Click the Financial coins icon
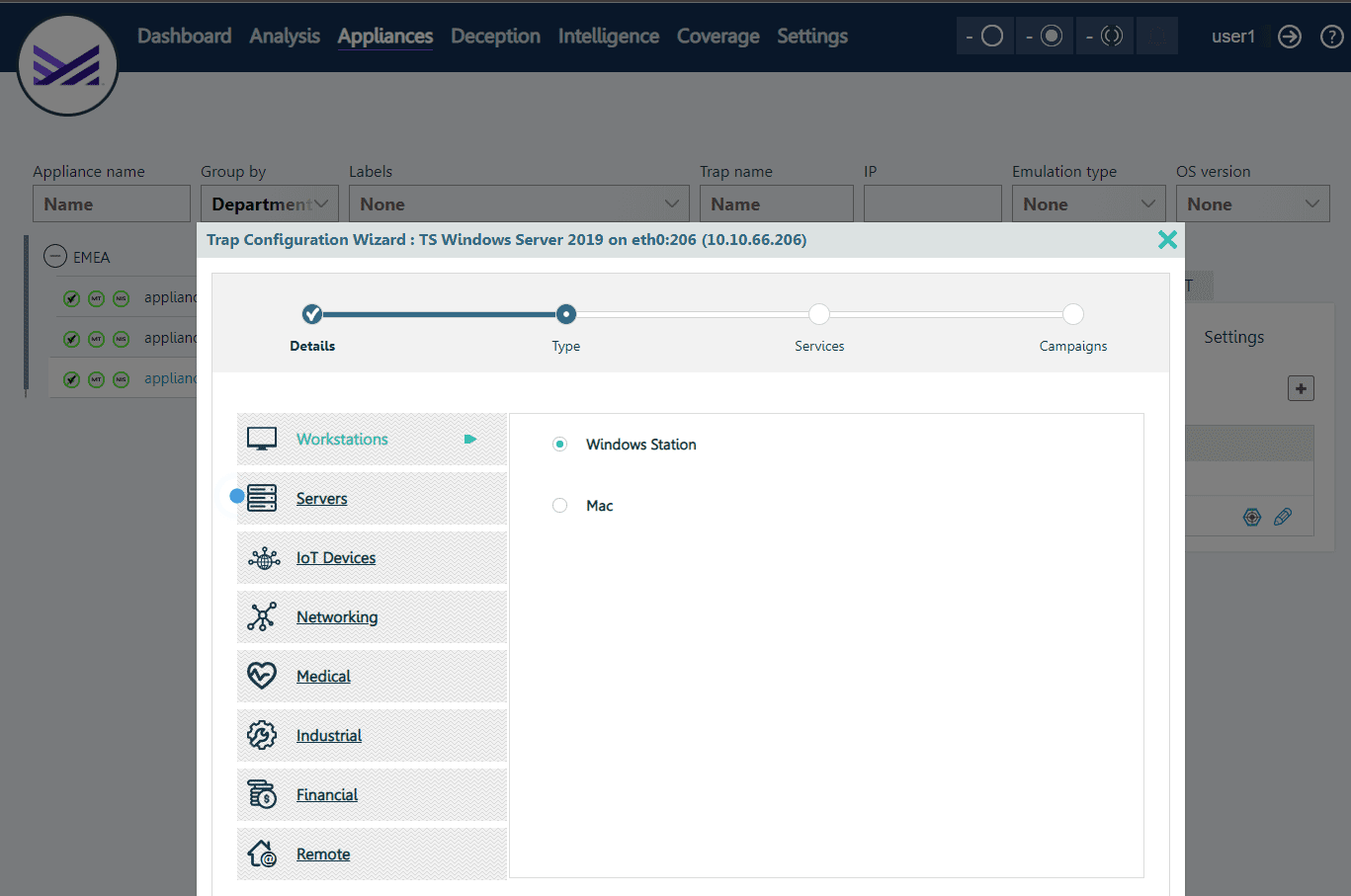The height and width of the screenshot is (896, 1351). 262,794
